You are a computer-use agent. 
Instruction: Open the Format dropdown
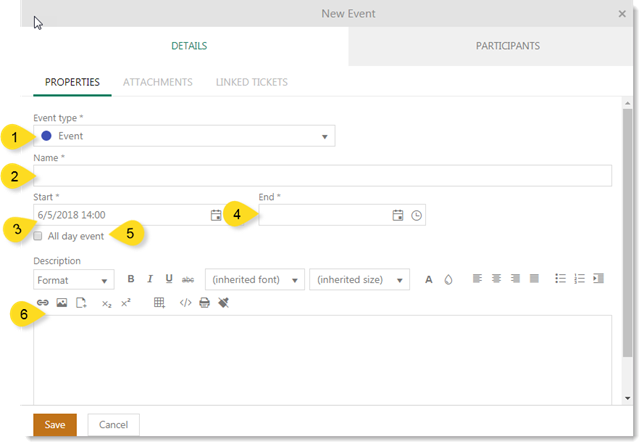(74, 280)
